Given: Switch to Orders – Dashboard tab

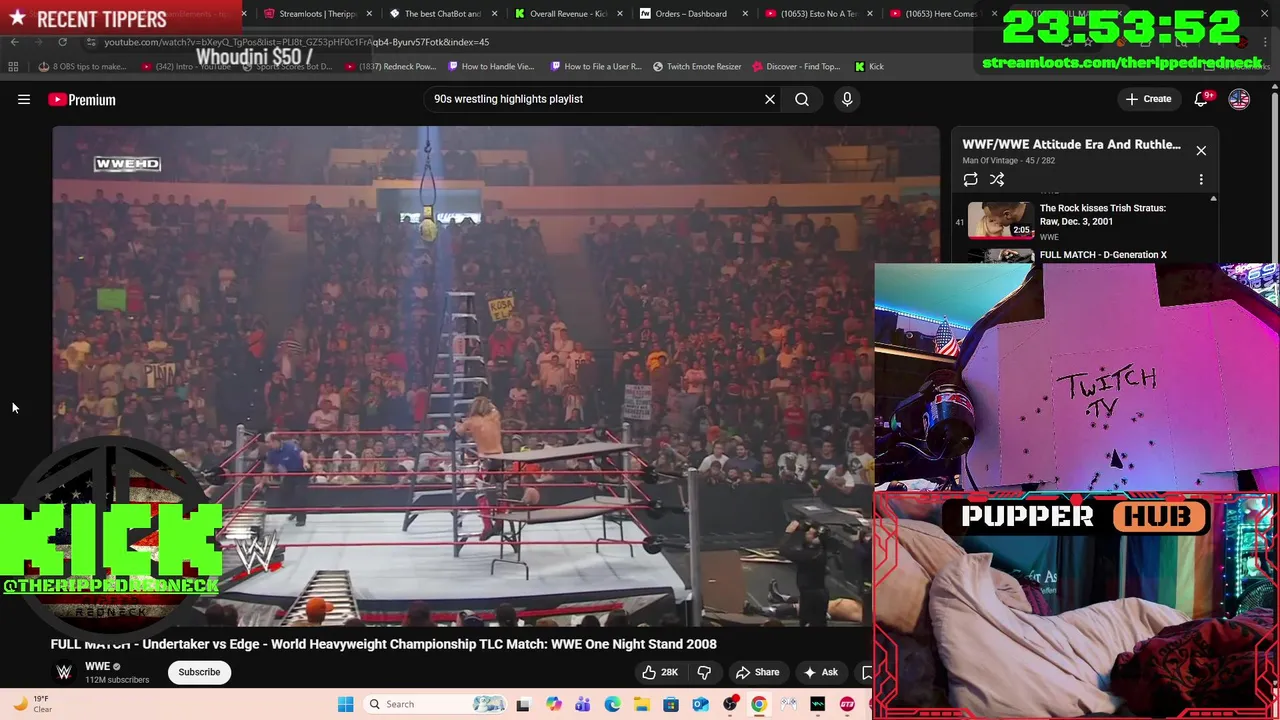Looking at the screenshot, I should pyautogui.click(x=692, y=14).
